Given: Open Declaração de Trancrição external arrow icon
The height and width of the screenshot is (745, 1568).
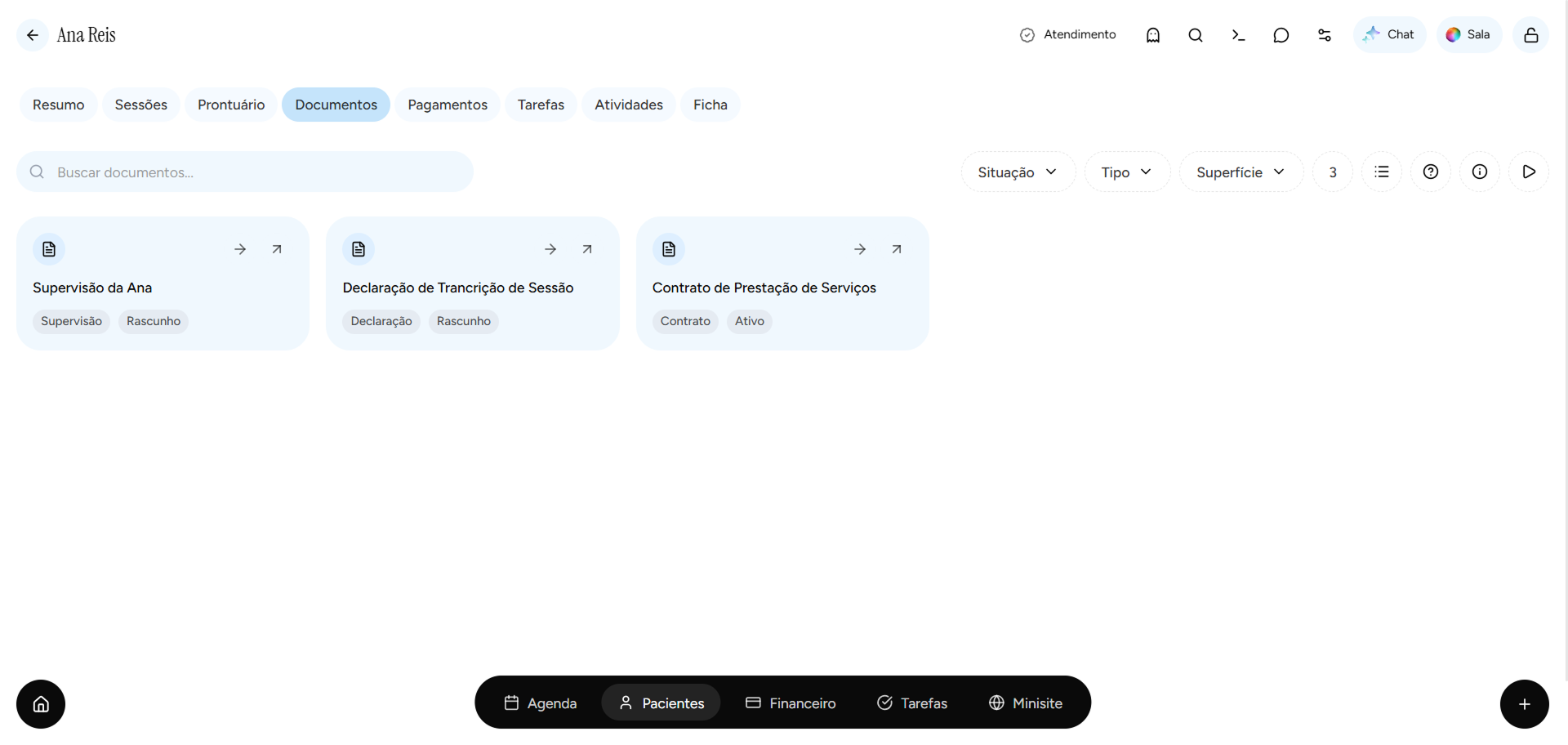Looking at the screenshot, I should click(x=587, y=249).
